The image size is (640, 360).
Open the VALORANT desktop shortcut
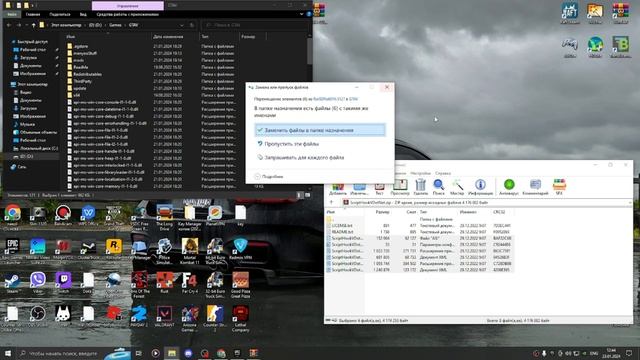(164, 316)
